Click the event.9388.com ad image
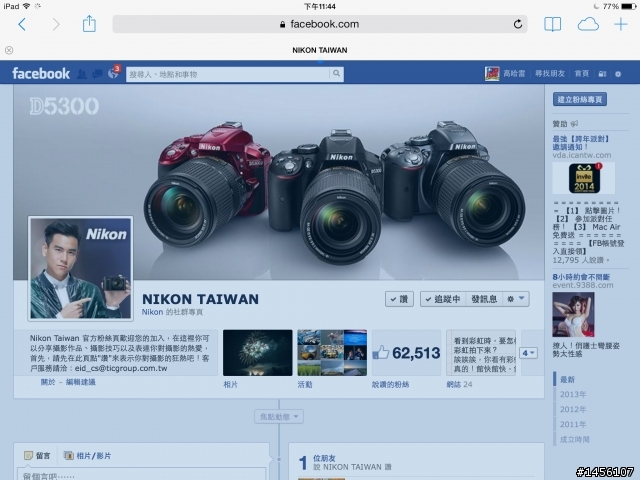 [573, 315]
